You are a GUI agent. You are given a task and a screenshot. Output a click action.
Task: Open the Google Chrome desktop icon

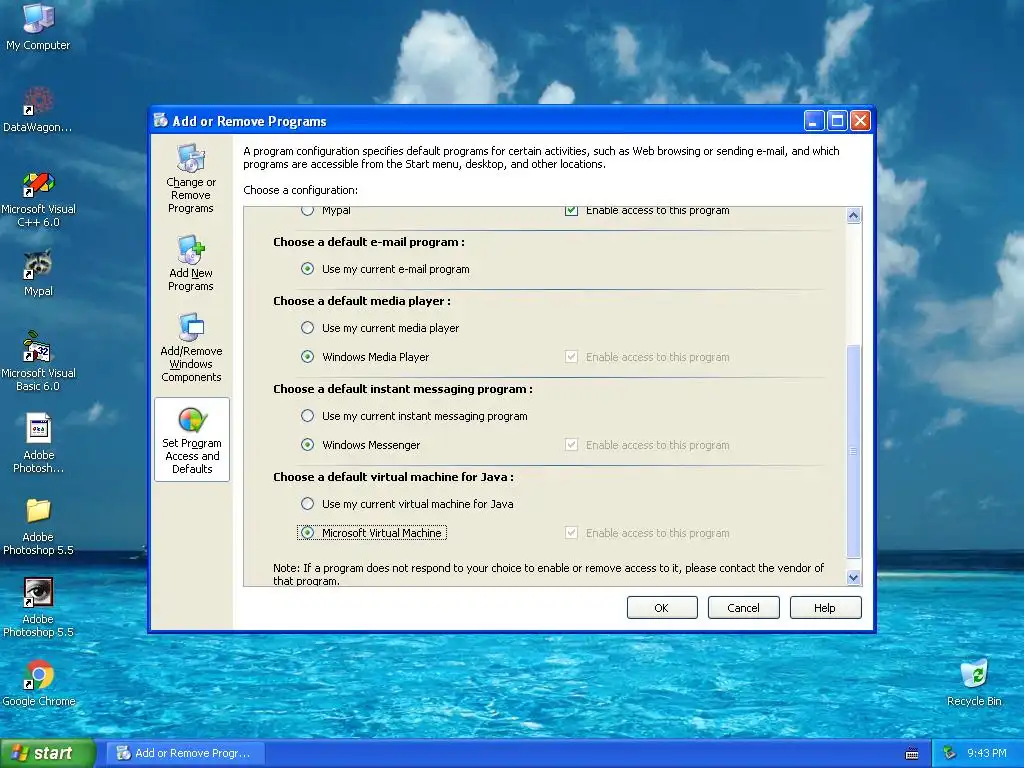tap(38, 683)
